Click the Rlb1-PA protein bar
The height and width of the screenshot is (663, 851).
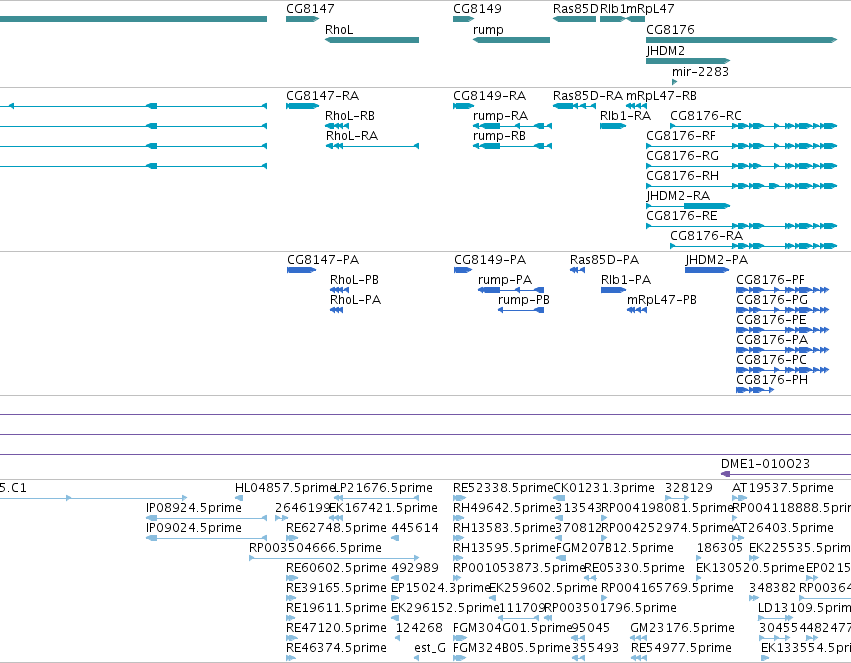pos(613,290)
